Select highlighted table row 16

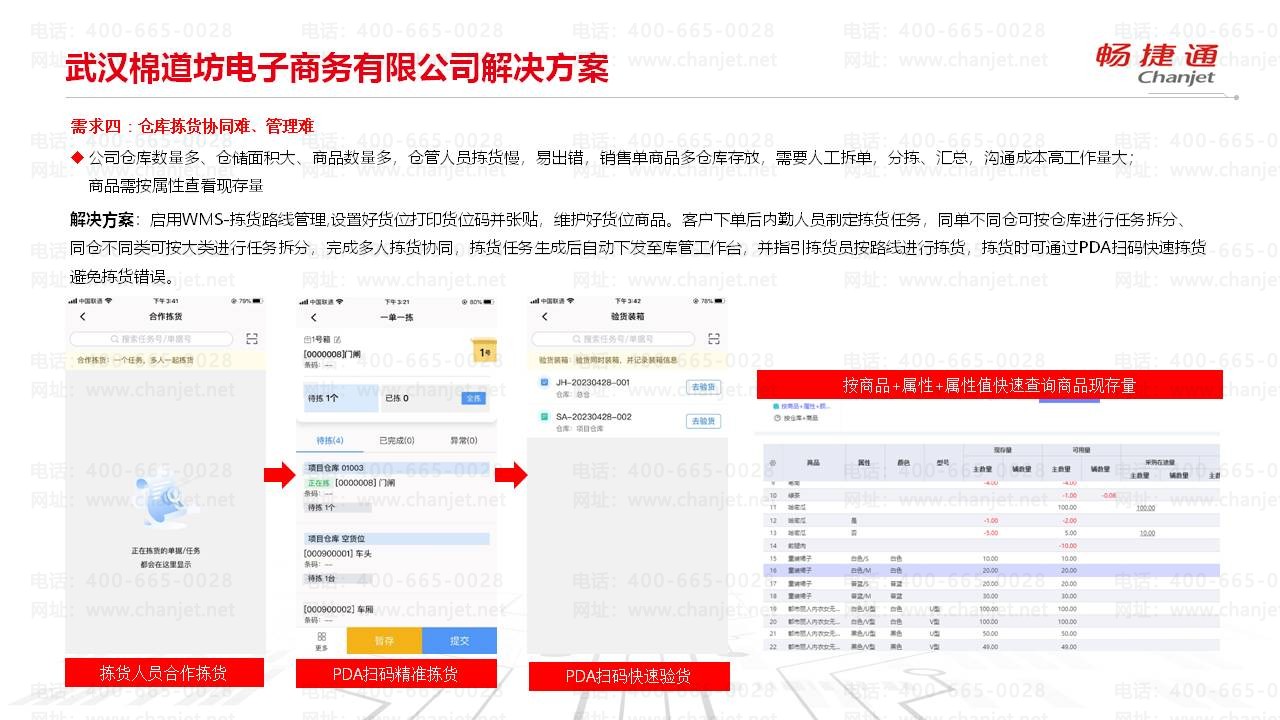(x=992, y=570)
